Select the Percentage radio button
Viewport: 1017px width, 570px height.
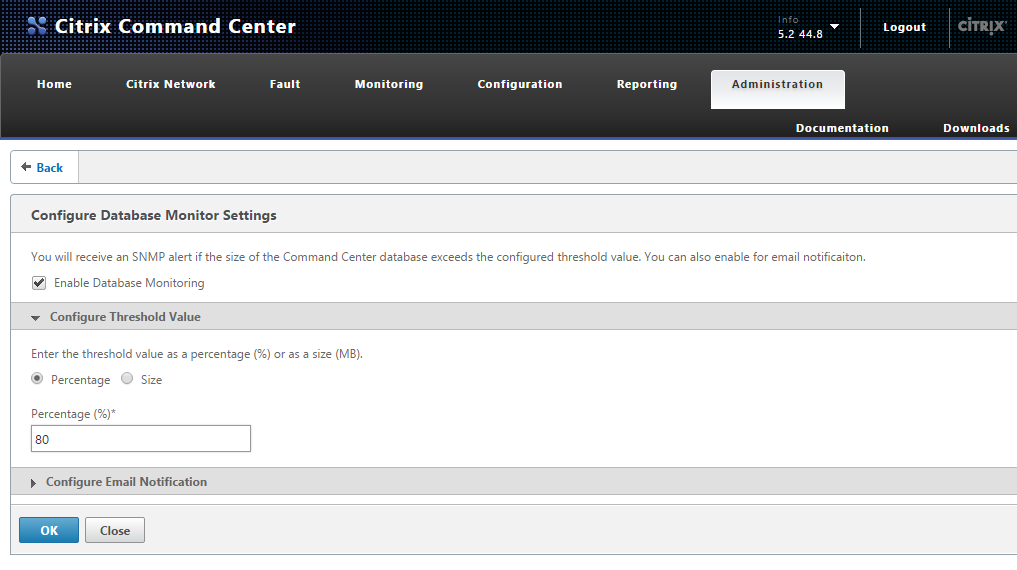pos(38,379)
